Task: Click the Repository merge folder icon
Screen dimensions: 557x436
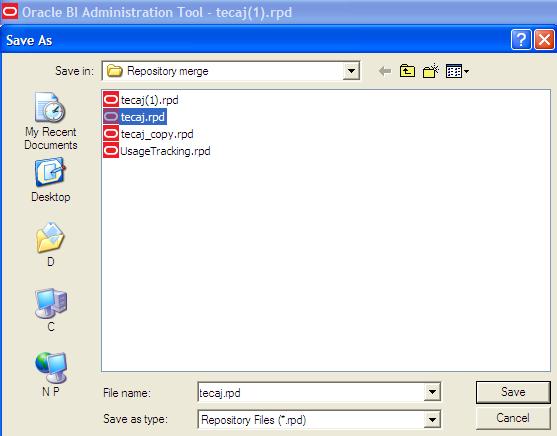Action: [115, 71]
